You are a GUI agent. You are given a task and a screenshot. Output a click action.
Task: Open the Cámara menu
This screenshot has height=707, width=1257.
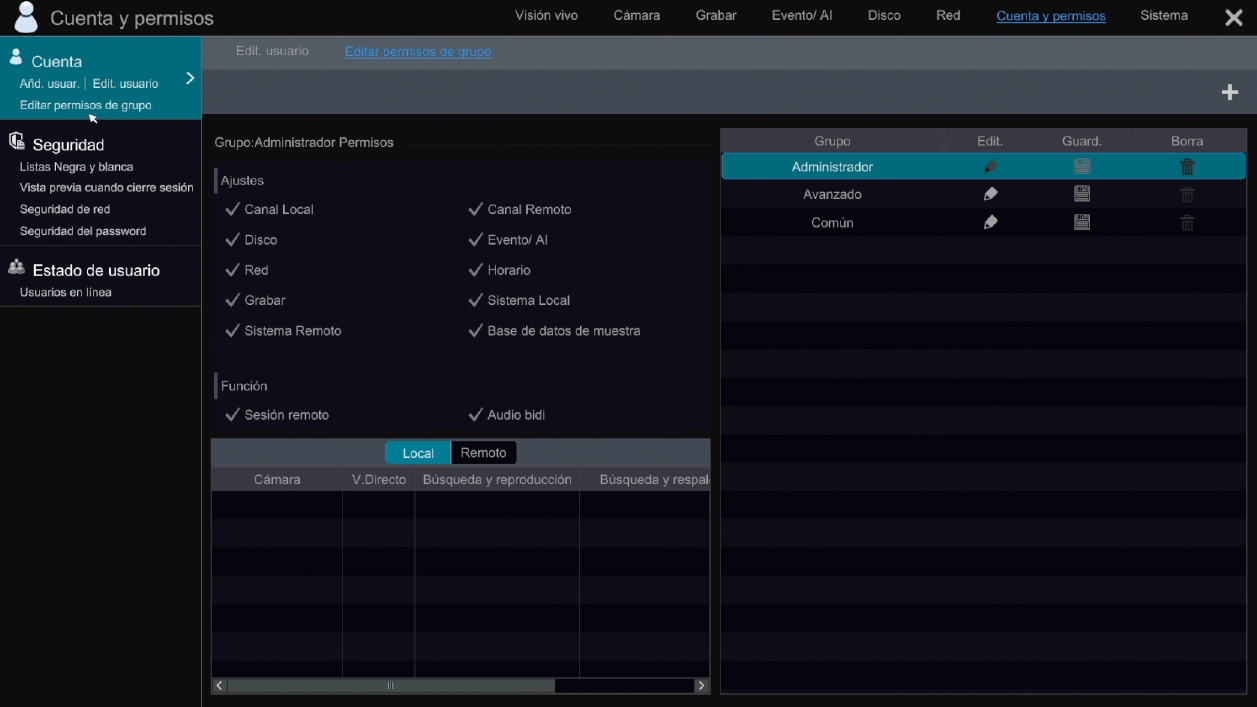point(637,16)
